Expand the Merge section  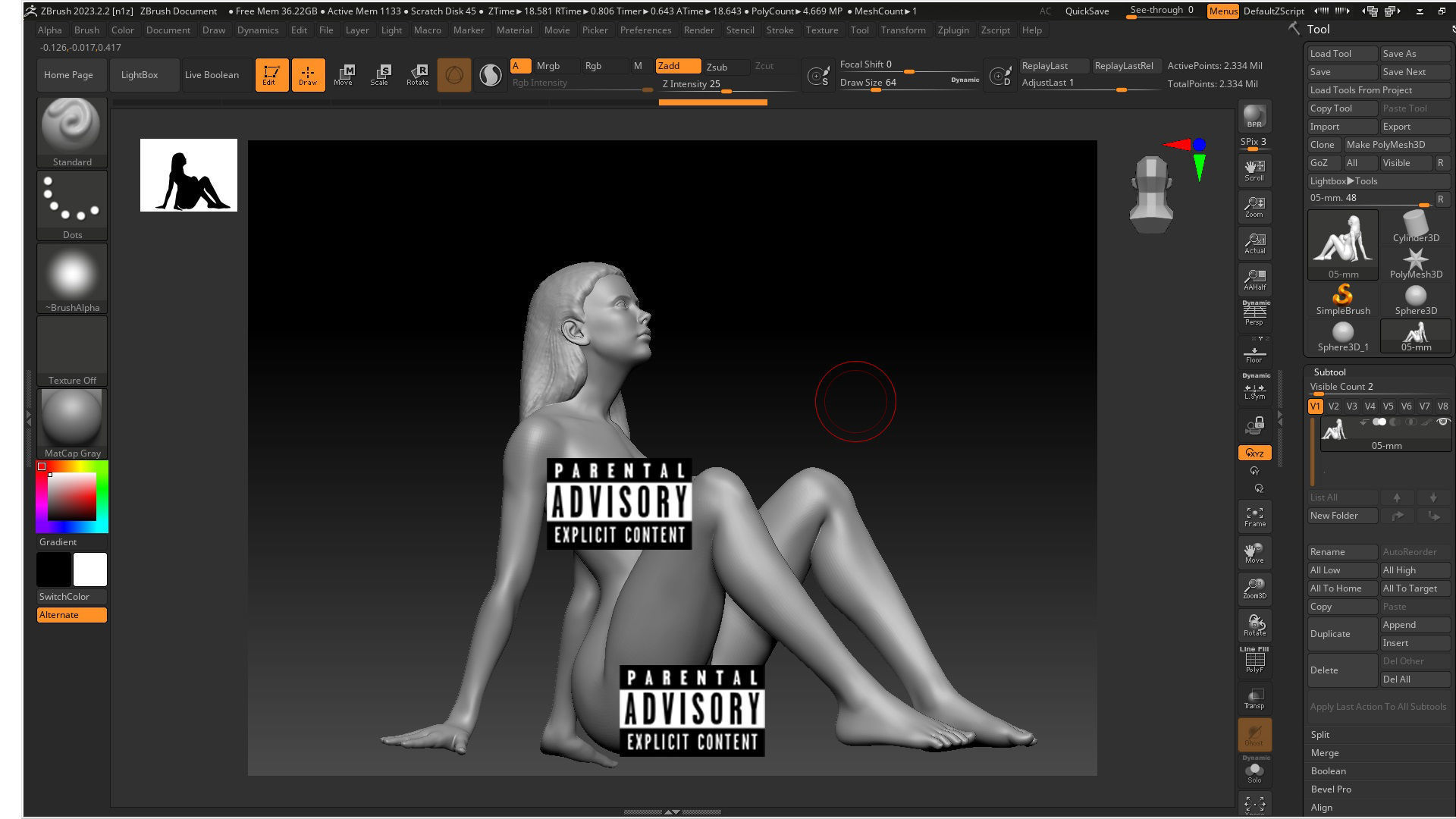(x=1324, y=752)
